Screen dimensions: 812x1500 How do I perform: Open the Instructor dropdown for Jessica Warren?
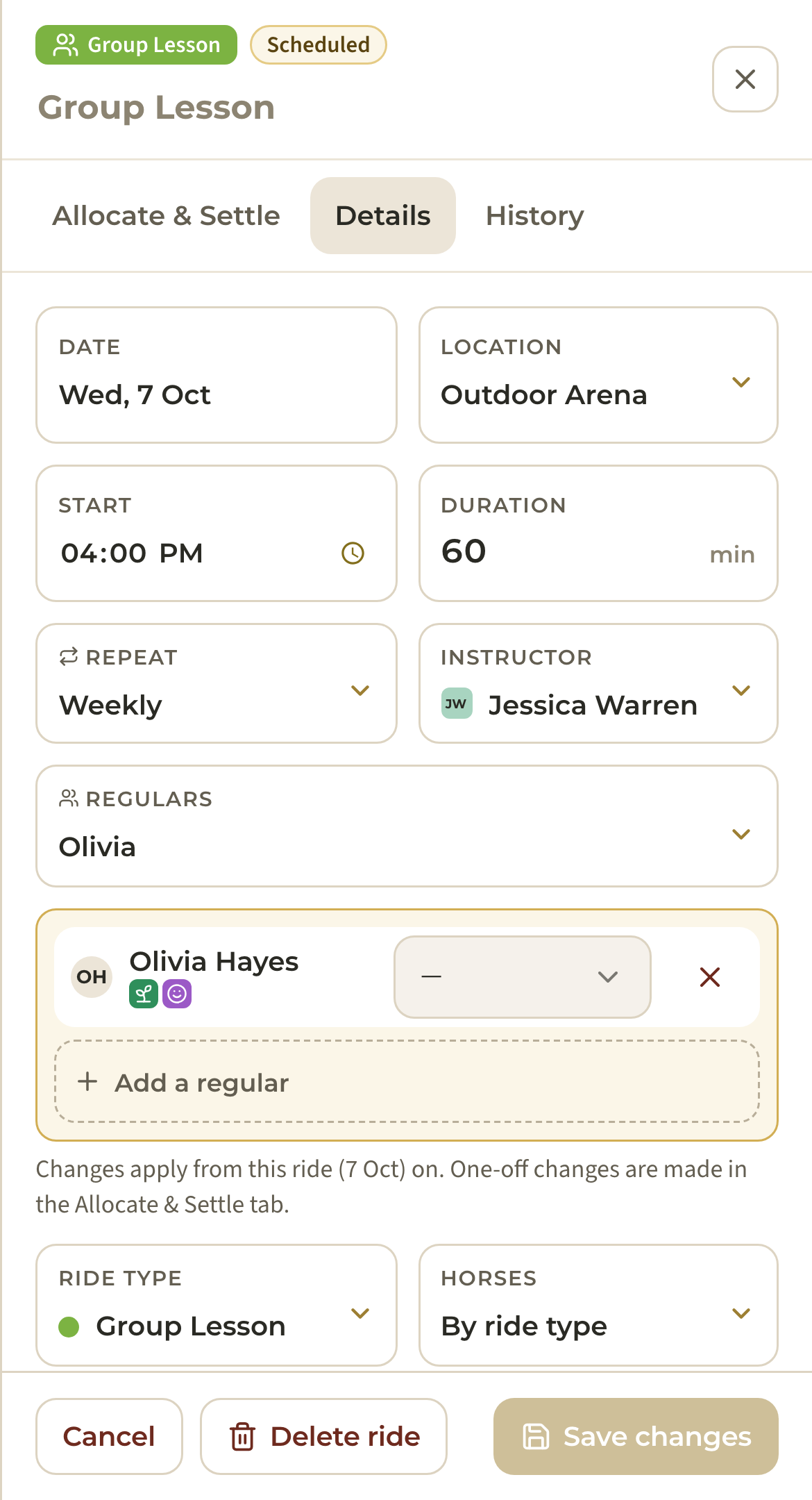598,683
